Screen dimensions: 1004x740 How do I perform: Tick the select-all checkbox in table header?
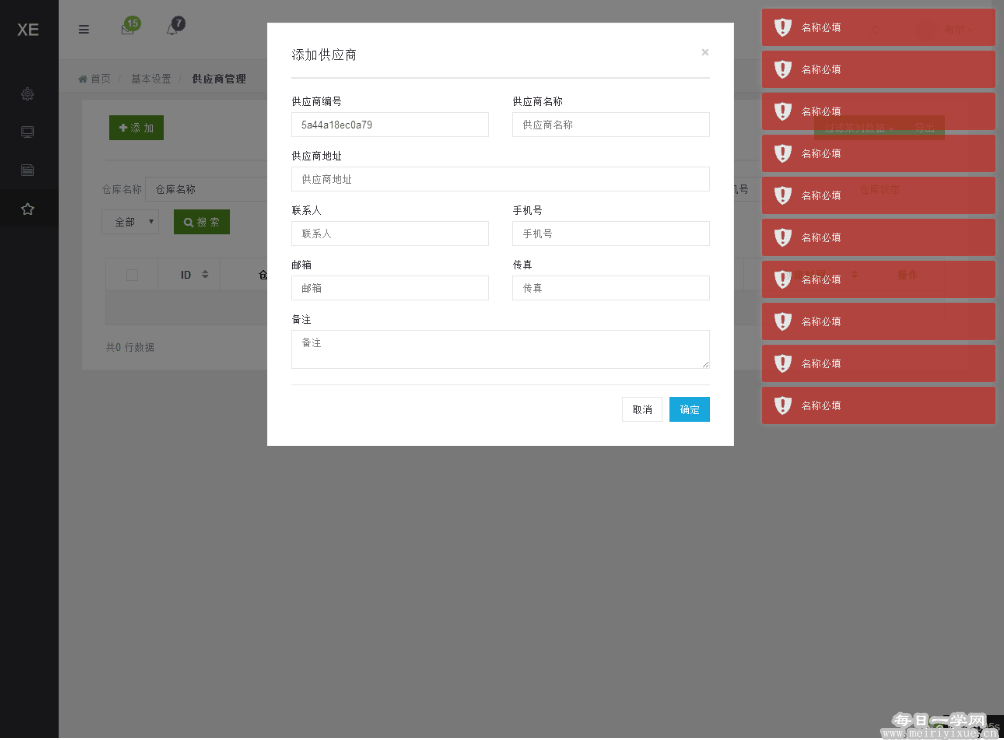click(132, 274)
